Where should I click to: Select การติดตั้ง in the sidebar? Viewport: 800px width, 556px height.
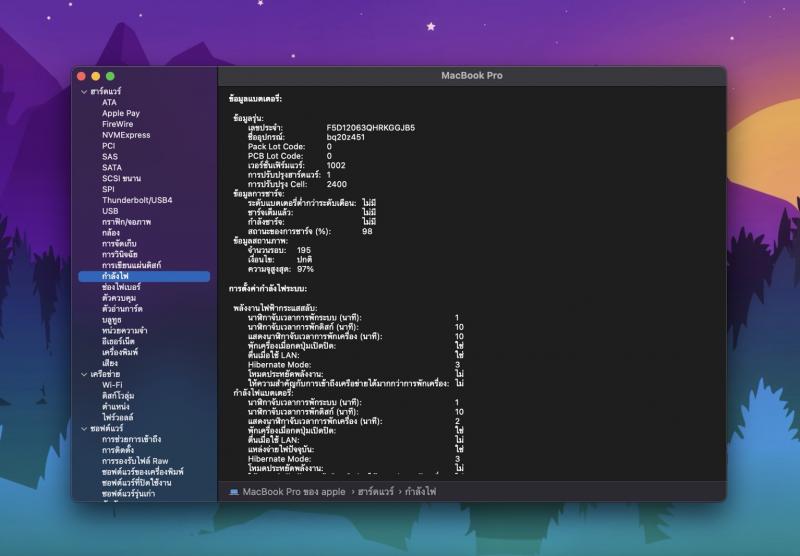118,450
